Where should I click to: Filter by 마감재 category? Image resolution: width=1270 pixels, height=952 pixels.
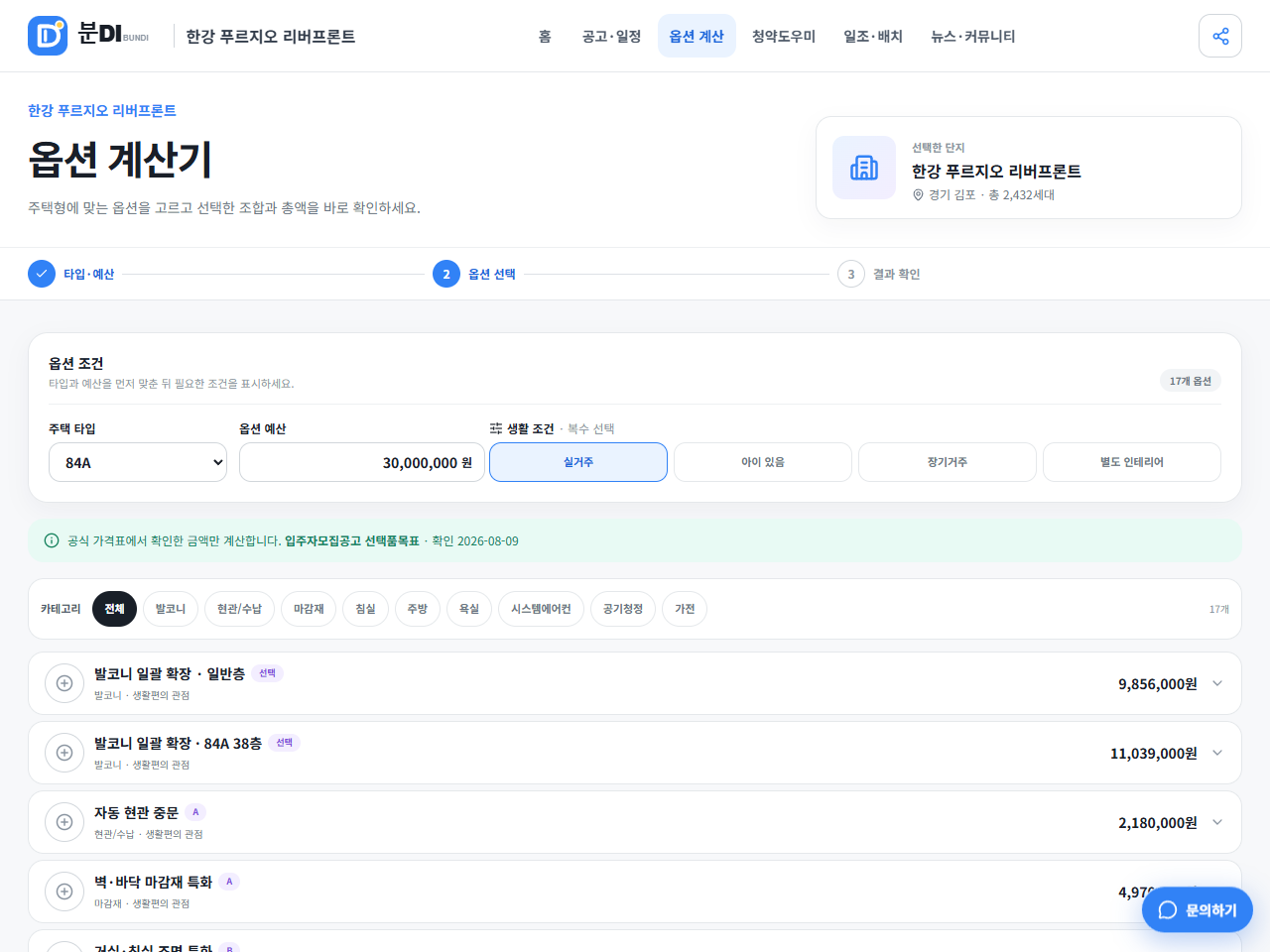tap(310, 609)
